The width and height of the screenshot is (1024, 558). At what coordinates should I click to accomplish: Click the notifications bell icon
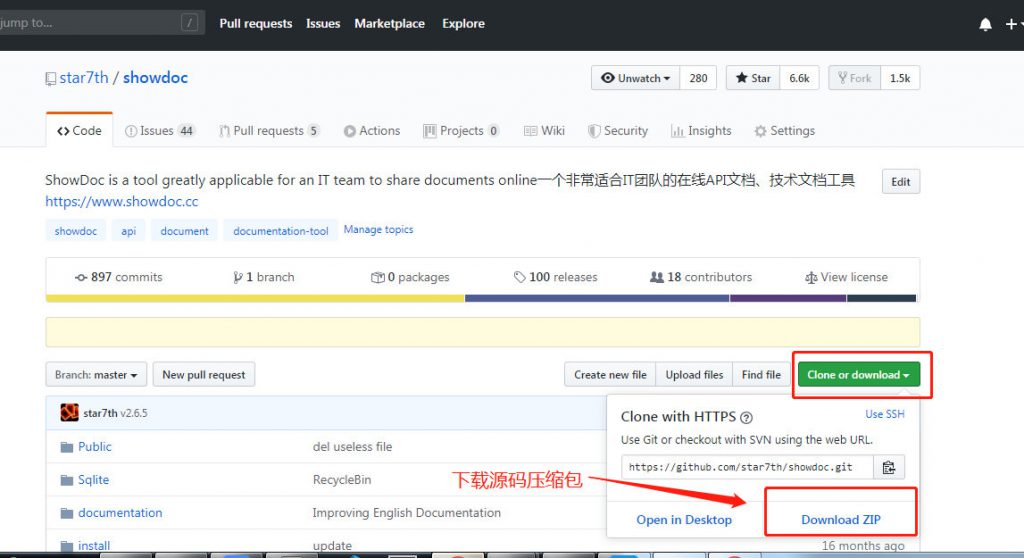pos(985,24)
